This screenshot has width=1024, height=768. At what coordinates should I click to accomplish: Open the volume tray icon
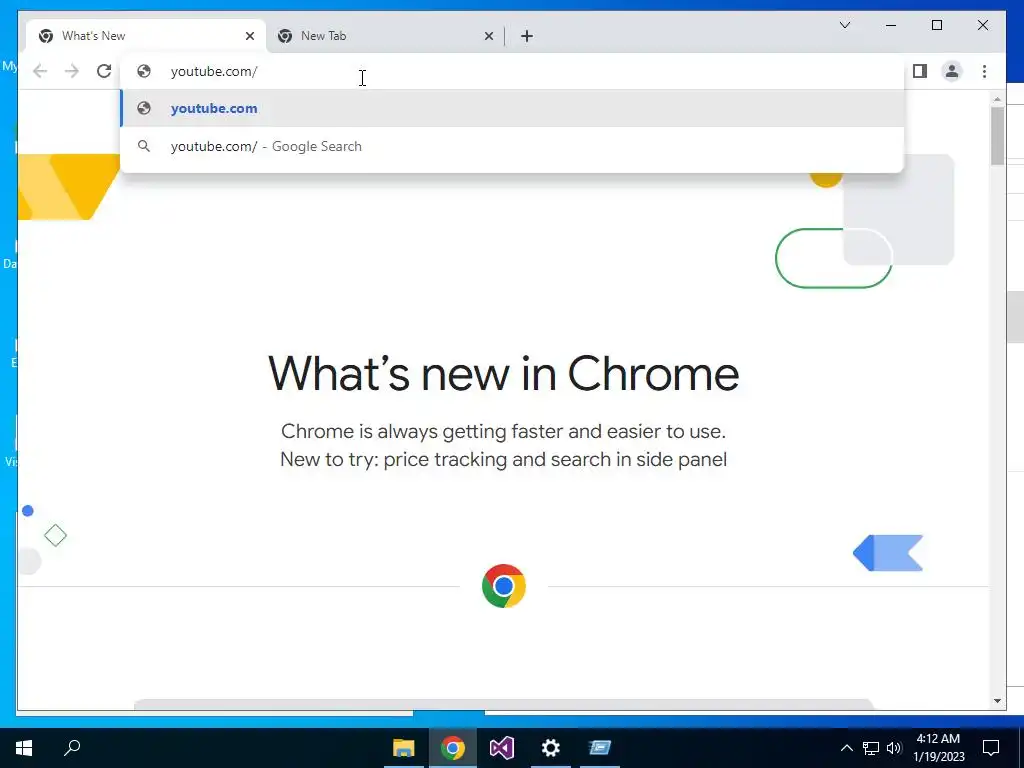[894, 748]
